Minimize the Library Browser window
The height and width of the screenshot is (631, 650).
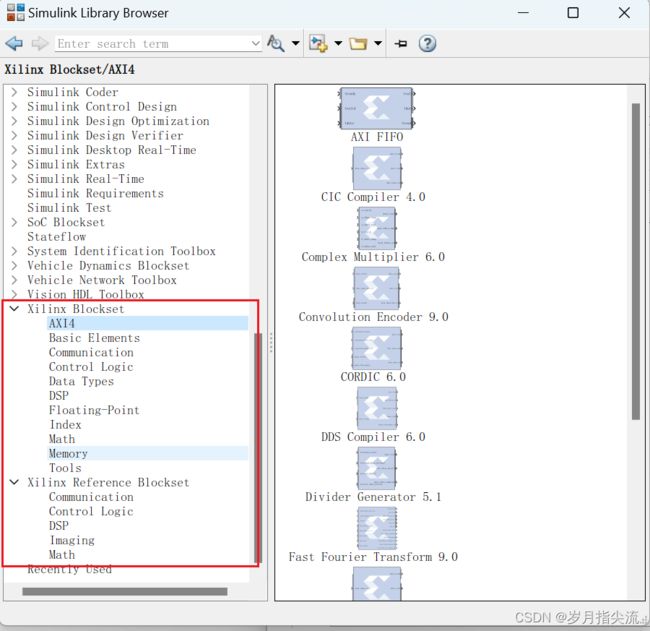point(523,13)
